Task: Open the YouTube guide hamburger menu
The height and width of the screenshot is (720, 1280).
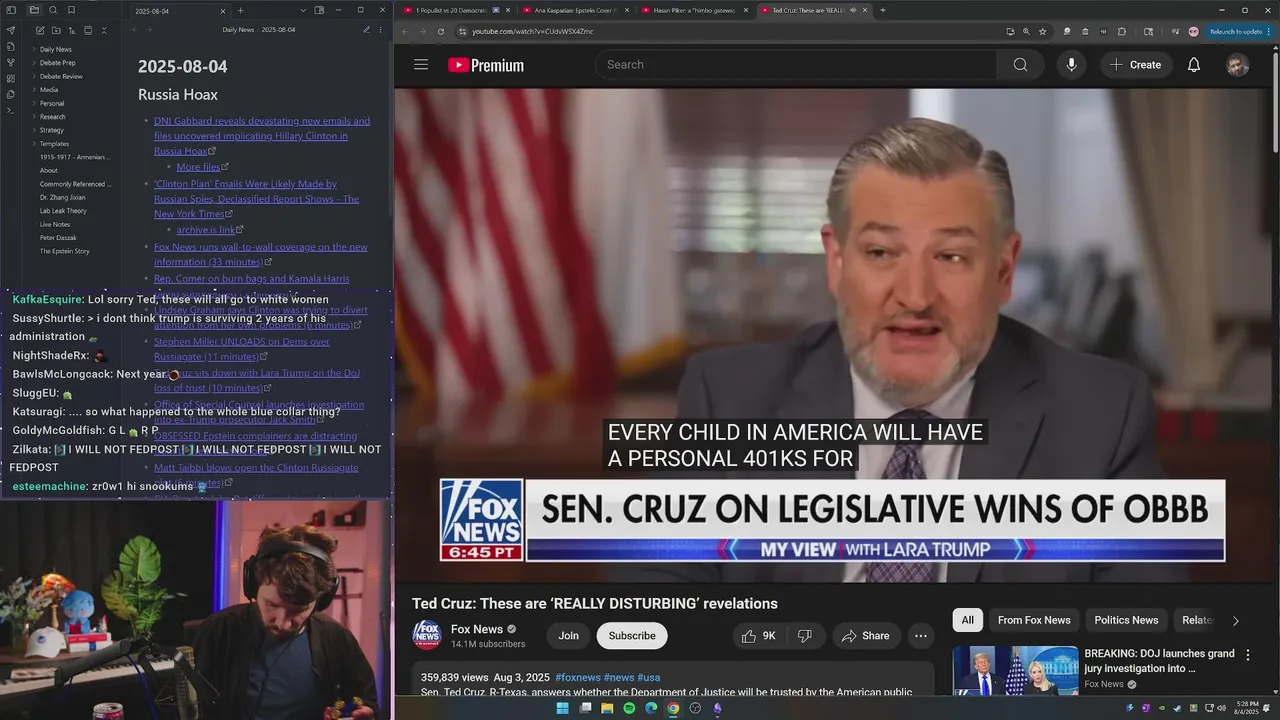Action: tap(421, 65)
